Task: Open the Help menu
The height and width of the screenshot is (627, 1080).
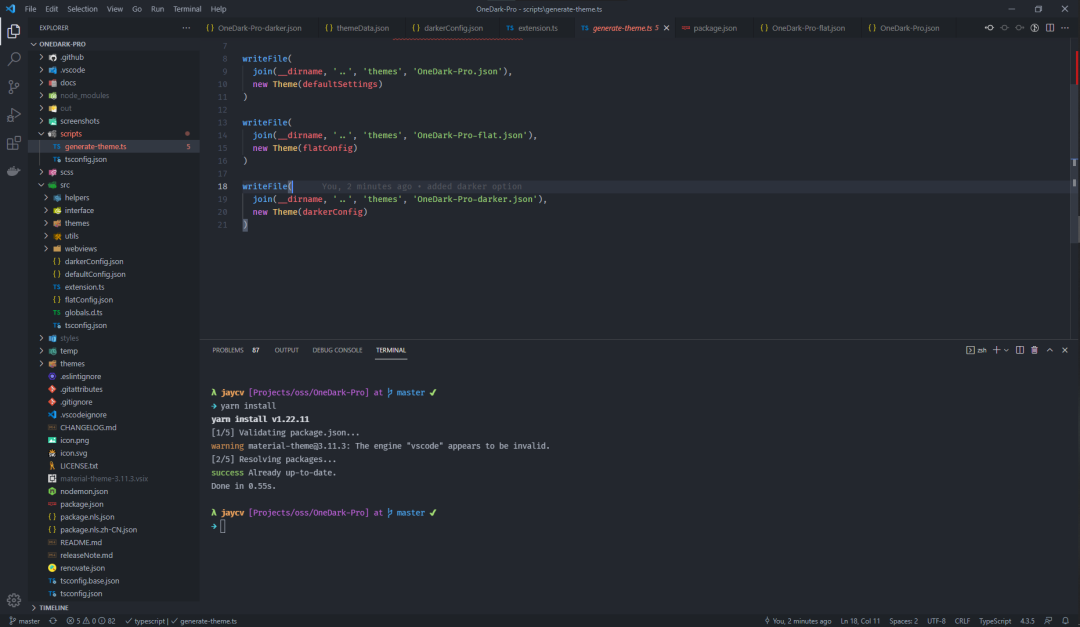Action: click(218, 9)
